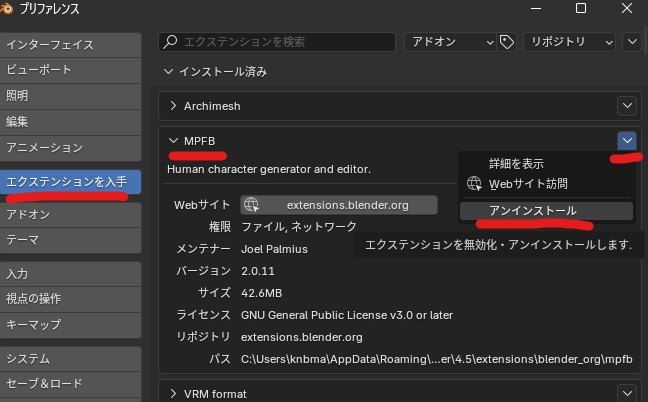Open the extension settings dropdown at top right
Viewport: 648px width, 402px height.
pyautogui.click(x=632, y=41)
